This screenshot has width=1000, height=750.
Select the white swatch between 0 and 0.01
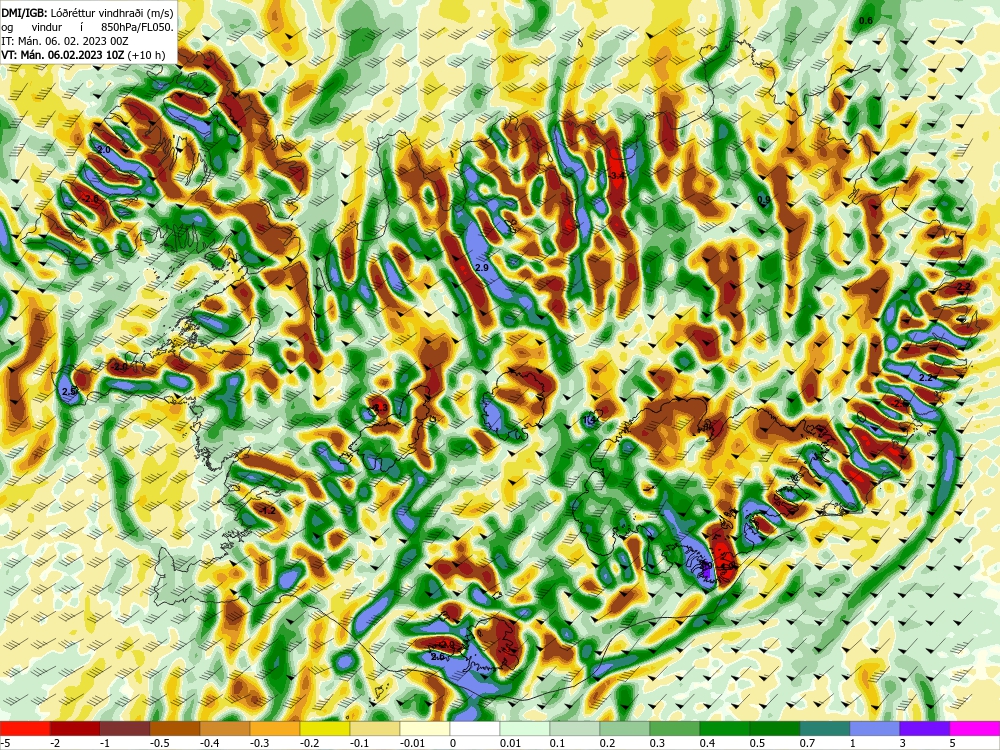(x=475, y=728)
